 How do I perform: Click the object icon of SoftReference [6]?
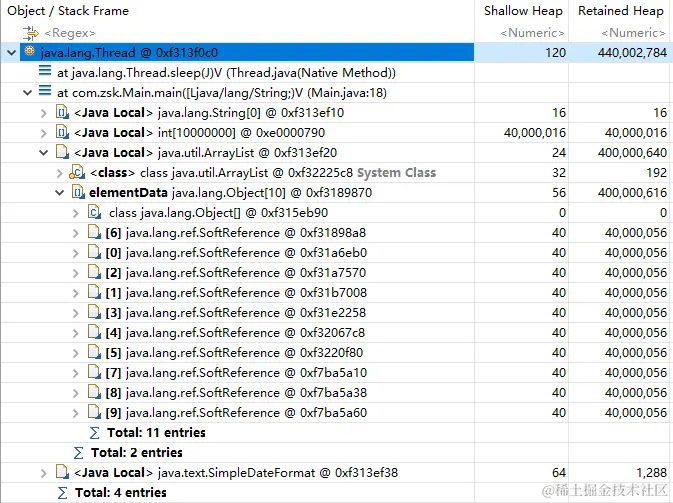click(x=94, y=232)
